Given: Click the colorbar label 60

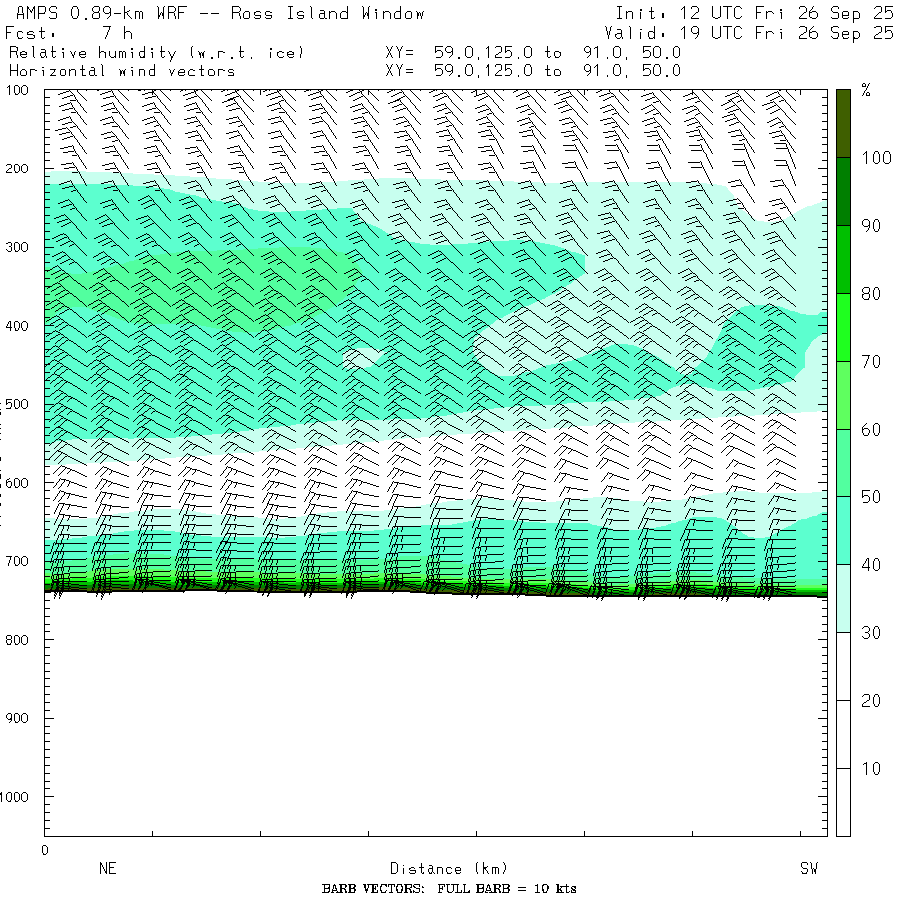Looking at the screenshot, I should point(871,429).
